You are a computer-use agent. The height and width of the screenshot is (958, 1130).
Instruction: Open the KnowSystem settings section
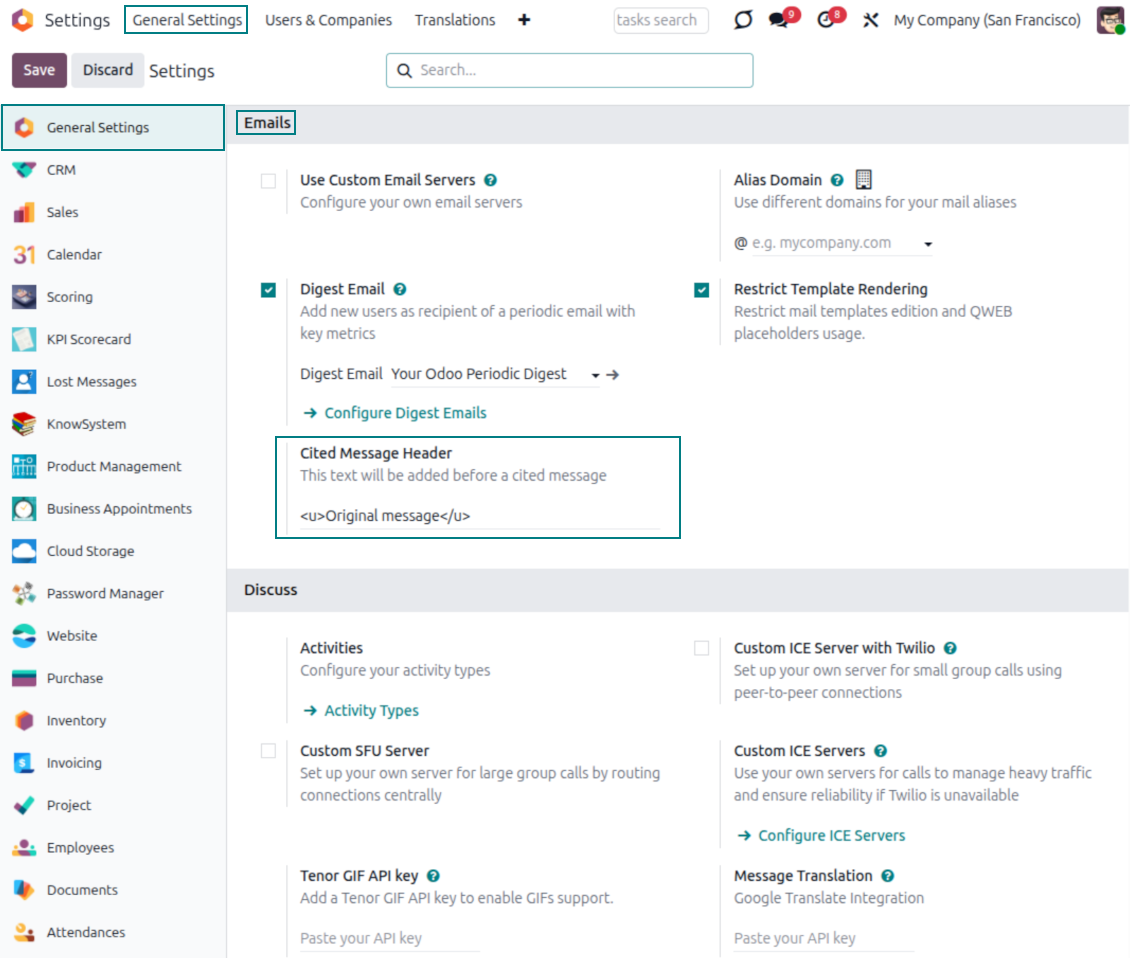87,424
